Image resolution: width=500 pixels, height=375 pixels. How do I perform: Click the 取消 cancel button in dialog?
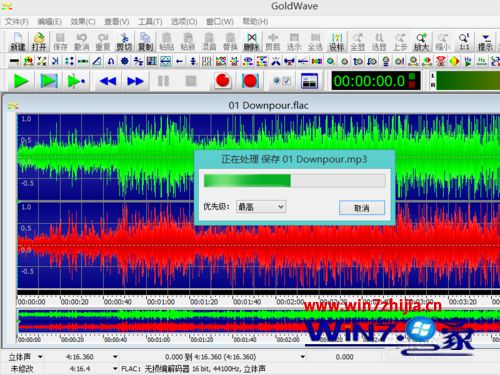click(x=362, y=208)
